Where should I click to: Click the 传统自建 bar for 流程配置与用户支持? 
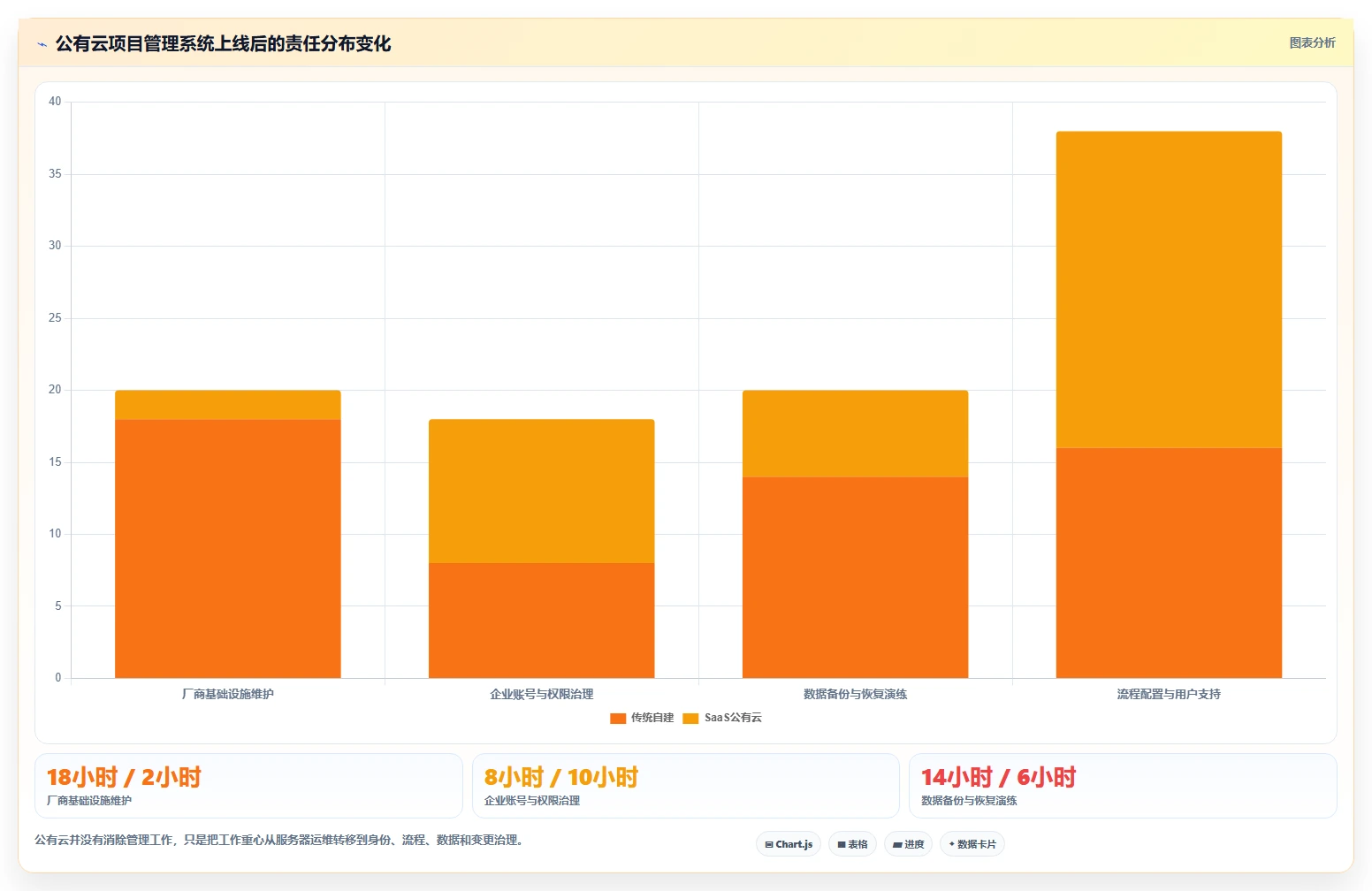pyautogui.click(x=1169, y=563)
